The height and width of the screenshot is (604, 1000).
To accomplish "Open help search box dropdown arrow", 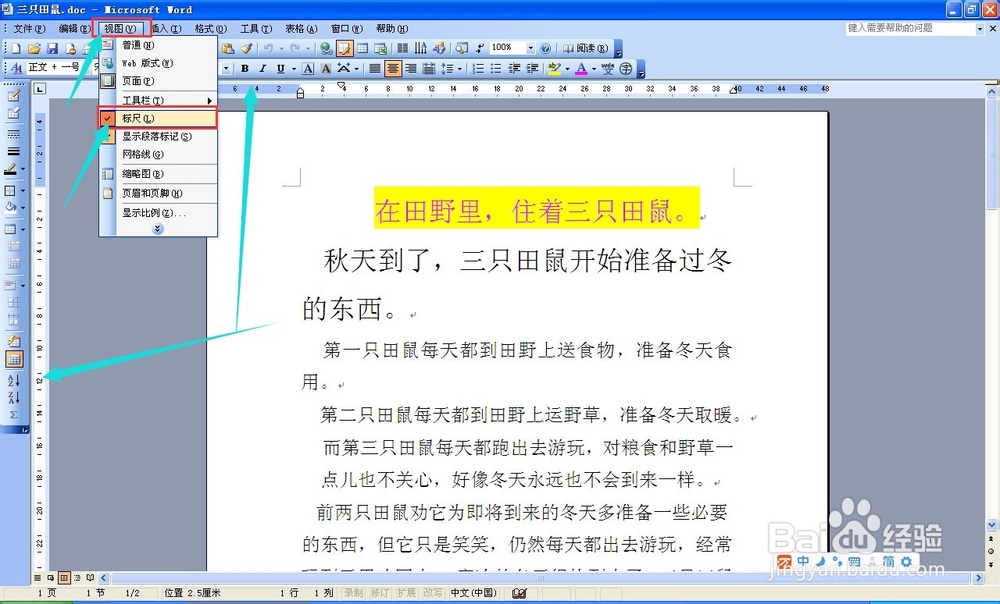I will click(980, 29).
